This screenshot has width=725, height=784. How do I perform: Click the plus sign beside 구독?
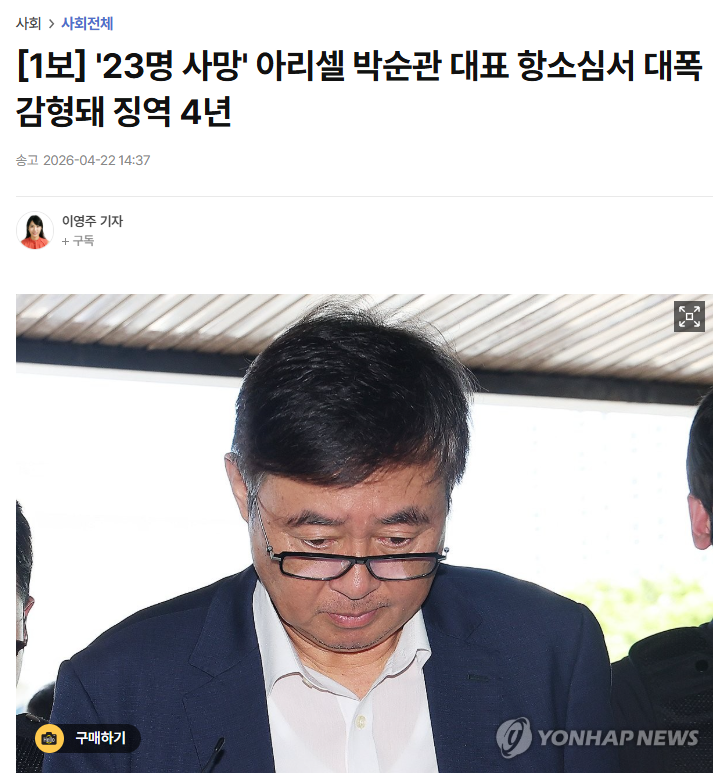click(66, 242)
